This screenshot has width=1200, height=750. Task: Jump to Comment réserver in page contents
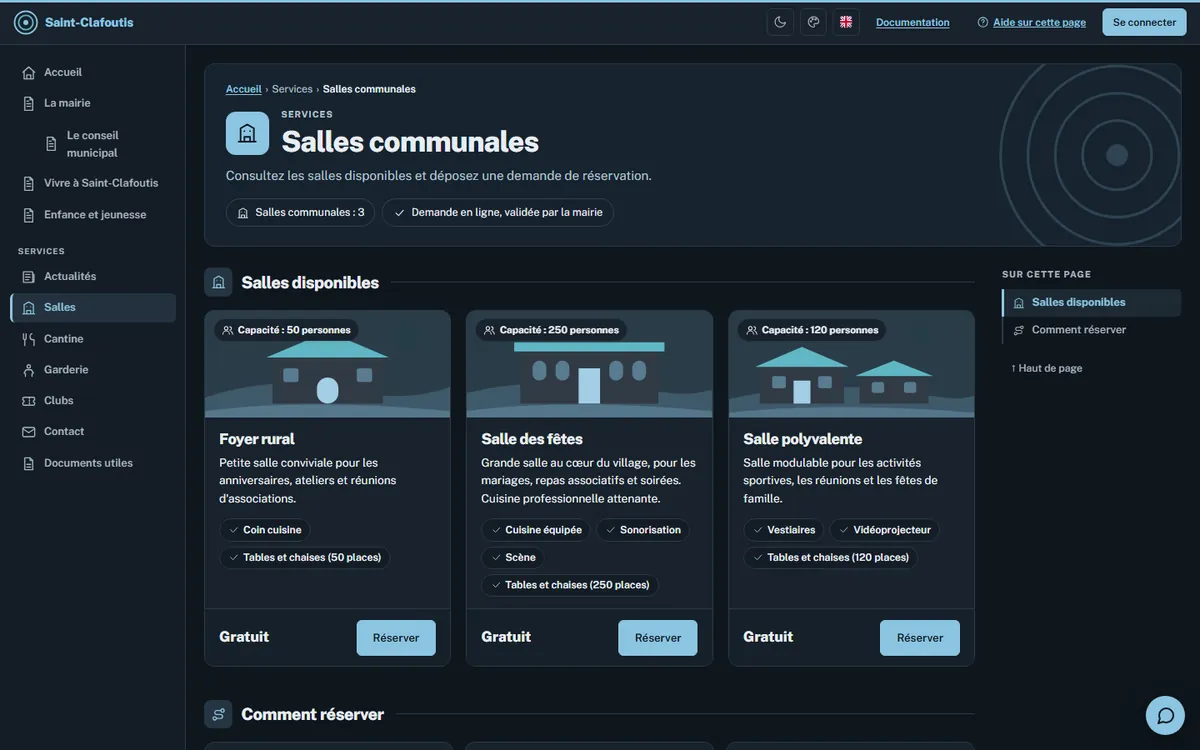1091,330
